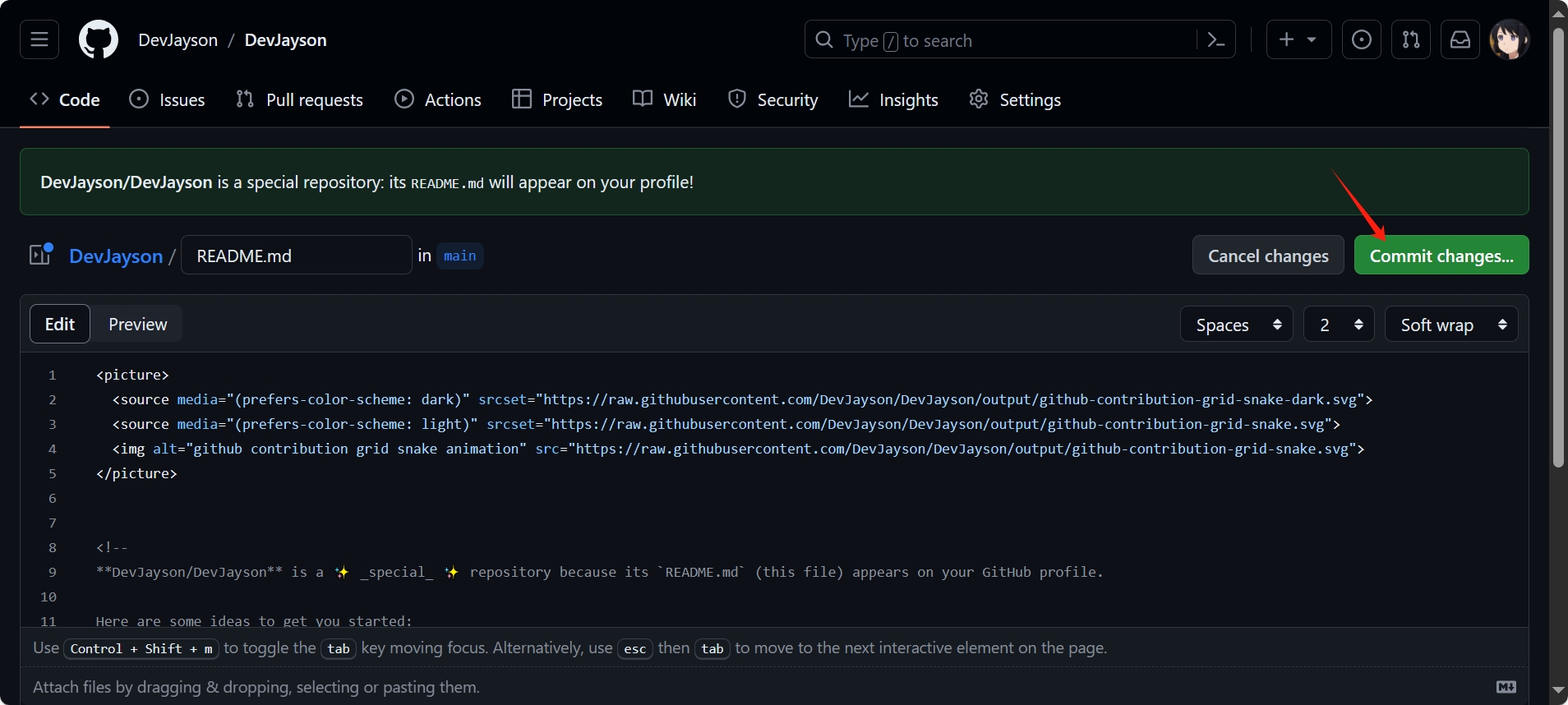
Task: Open the indent size 2 dropdown
Action: click(x=1339, y=325)
